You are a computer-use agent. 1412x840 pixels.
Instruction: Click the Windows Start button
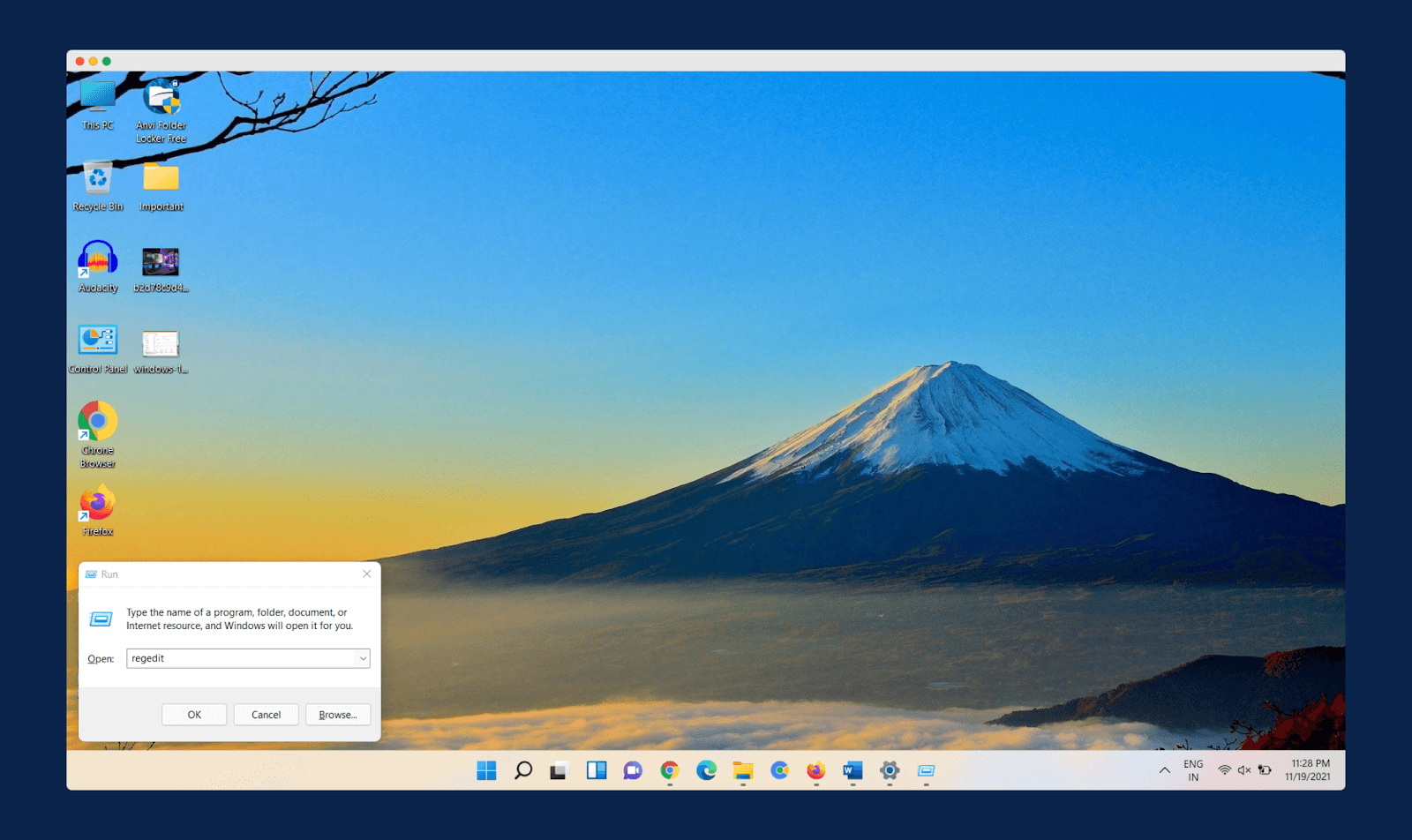[x=486, y=770]
